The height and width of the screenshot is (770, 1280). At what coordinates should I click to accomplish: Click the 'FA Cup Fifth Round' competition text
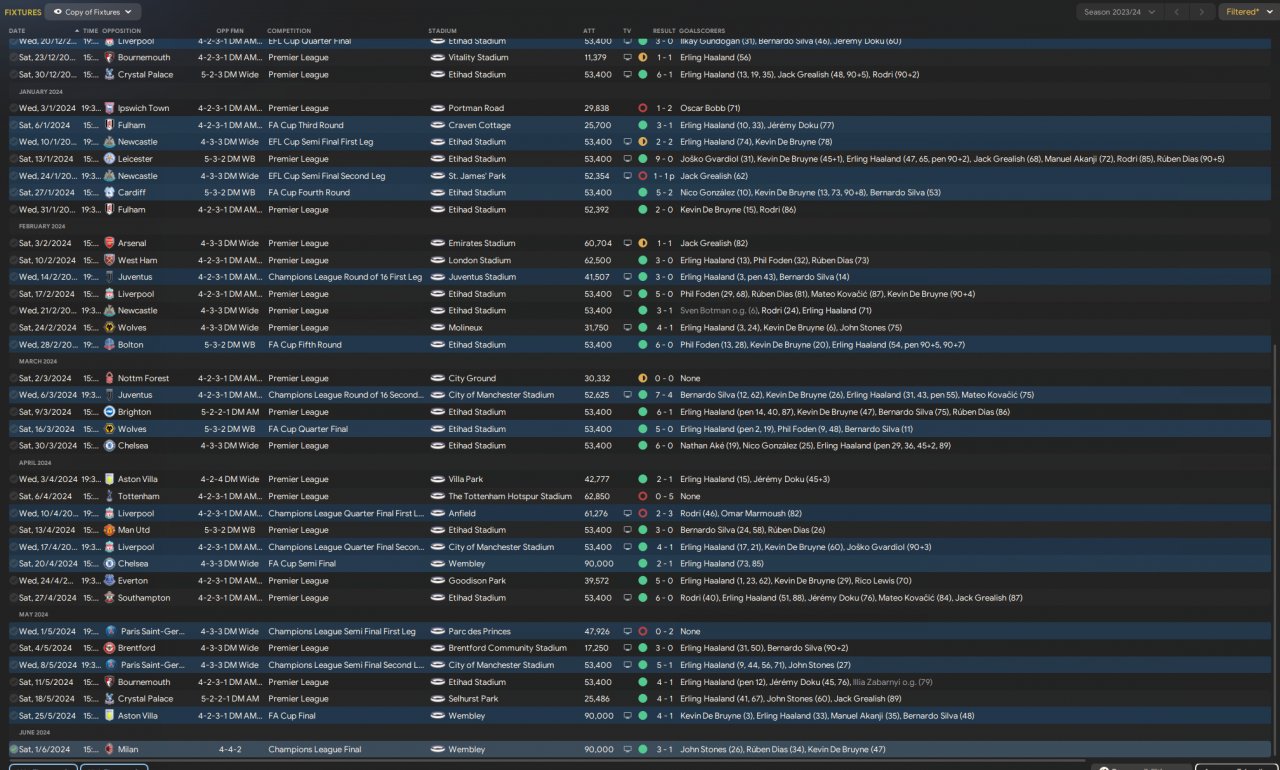click(x=305, y=345)
